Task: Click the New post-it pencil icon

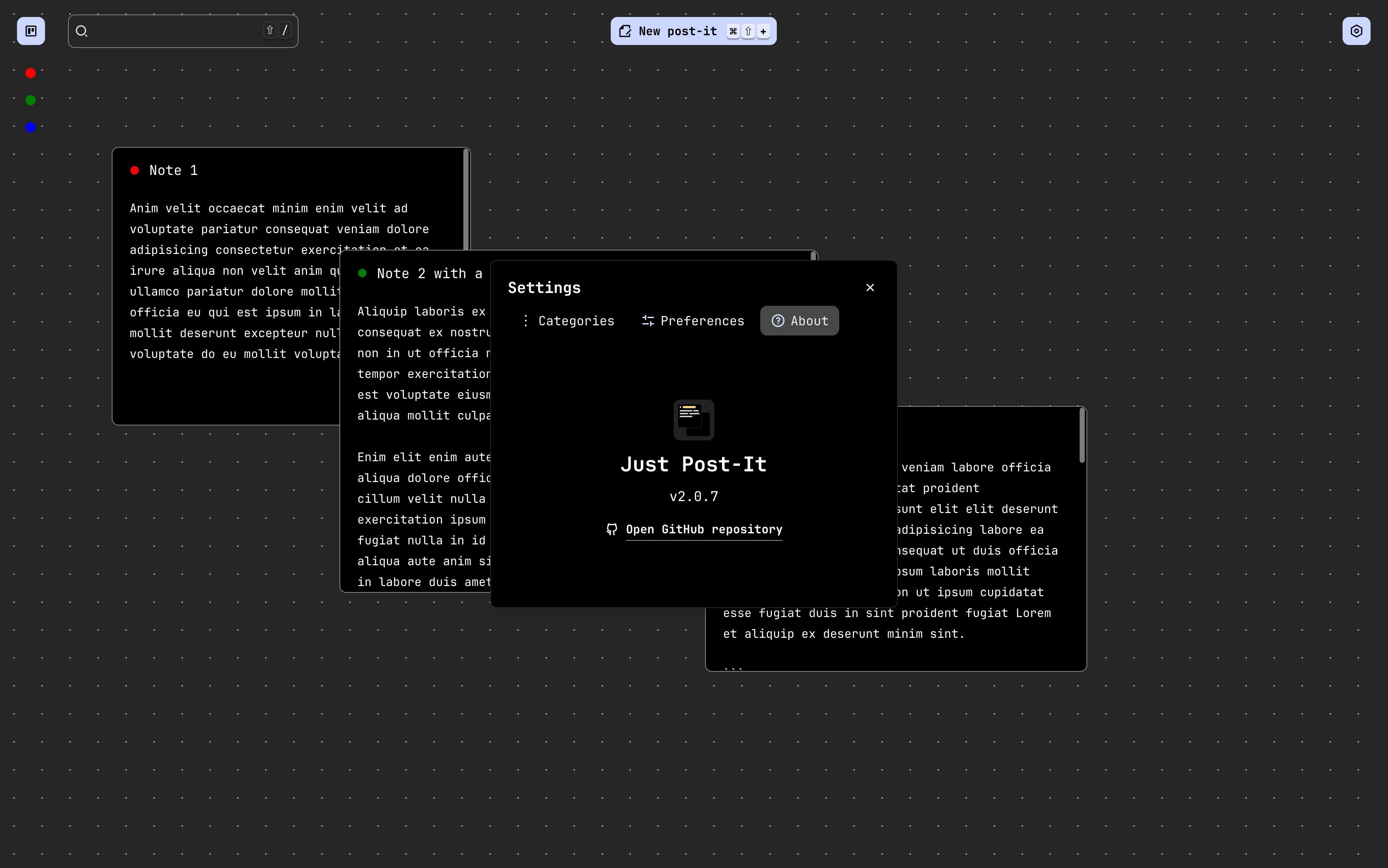Action: (x=625, y=31)
